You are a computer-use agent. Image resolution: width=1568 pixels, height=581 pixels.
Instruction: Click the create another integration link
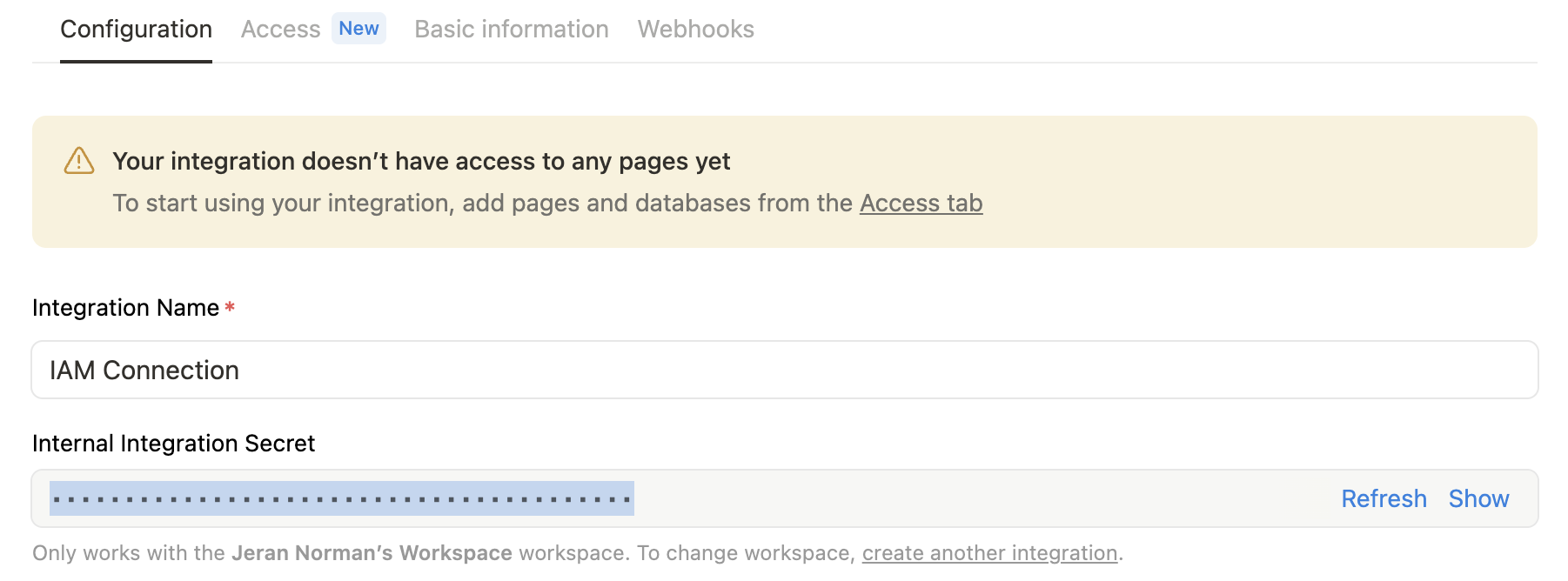click(988, 552)
